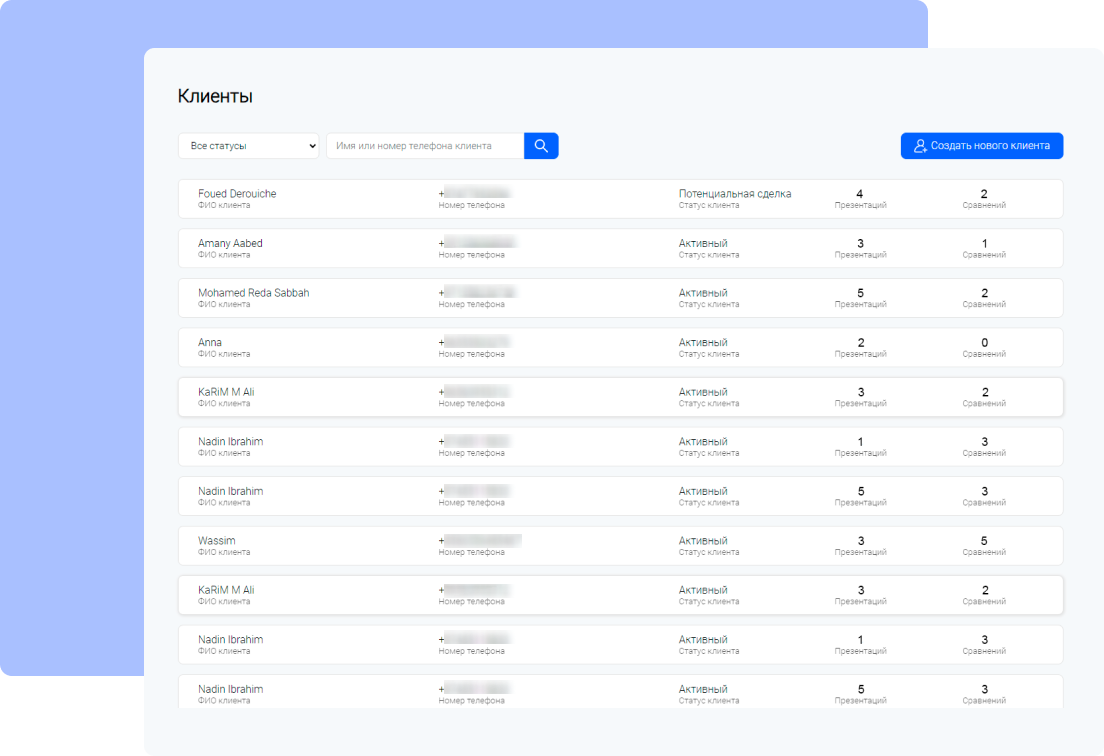This screenshot has width=1104, height=756.
Task: Click presentations count 4 in Foued Derouiche row
Action: (860, 194)
